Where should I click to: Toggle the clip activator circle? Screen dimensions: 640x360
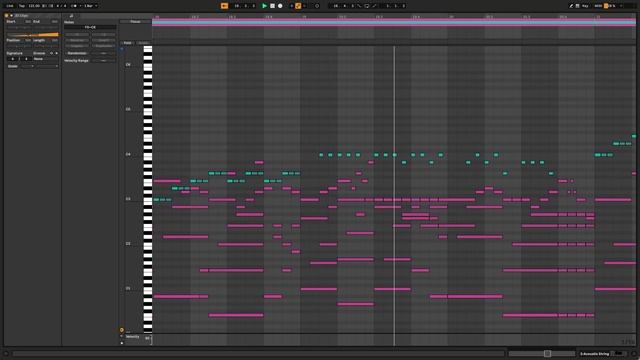pyautogui.click(x=7, y=16)
